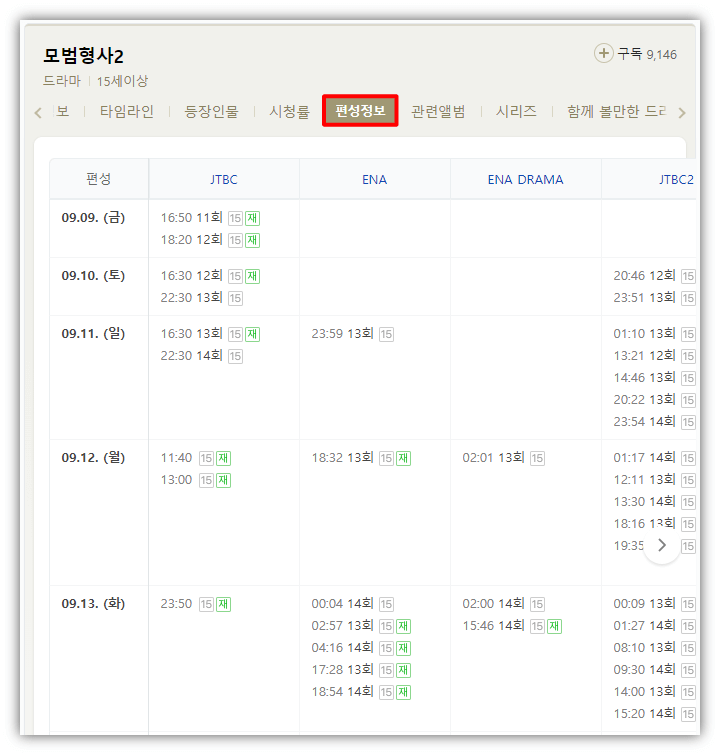Open the 타임라인 tab
The image size is (720, 755).
click(127, 111)
